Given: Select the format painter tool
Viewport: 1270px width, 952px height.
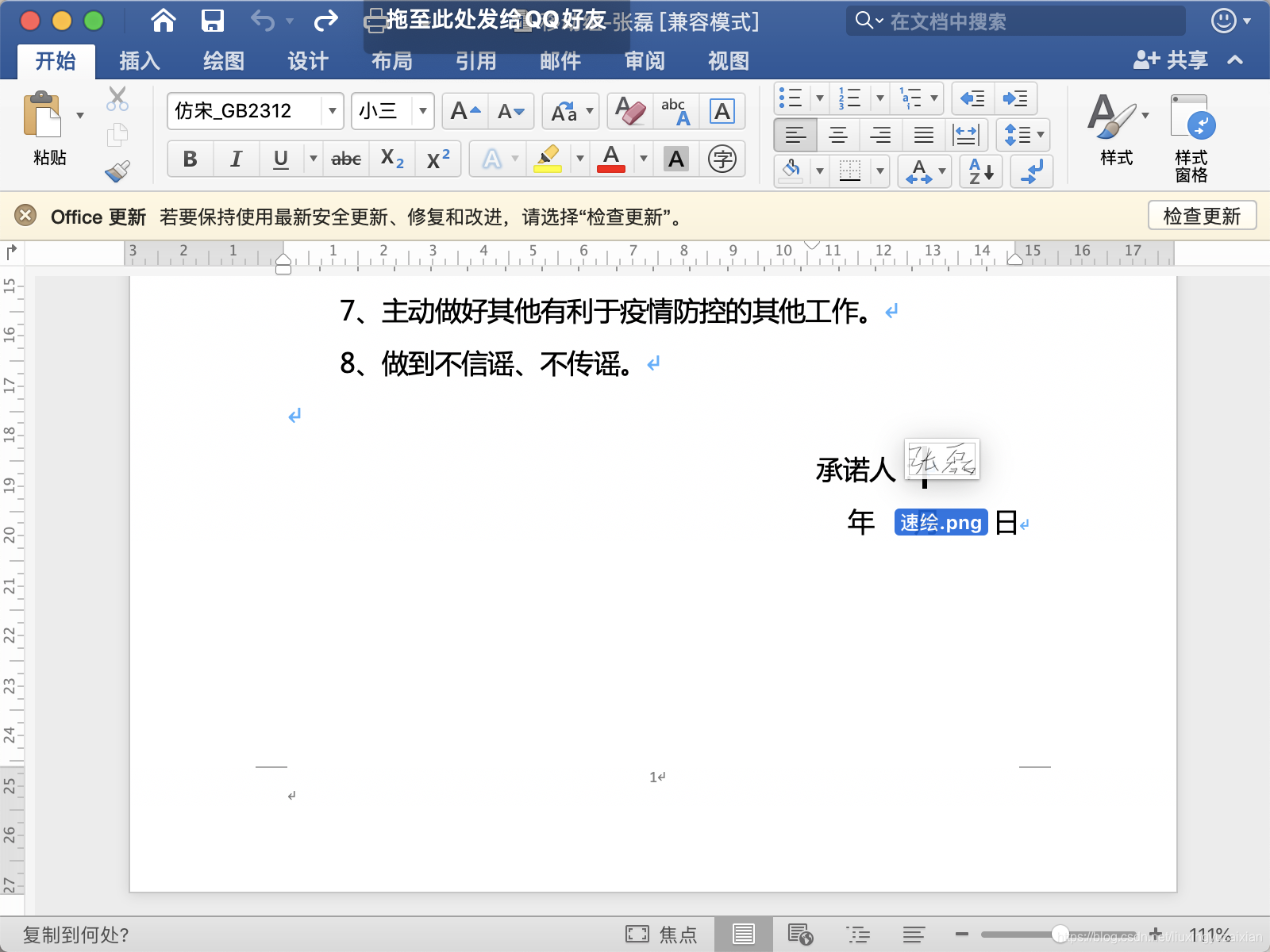Looking at the screenshot, I should [x=117, y=172].
